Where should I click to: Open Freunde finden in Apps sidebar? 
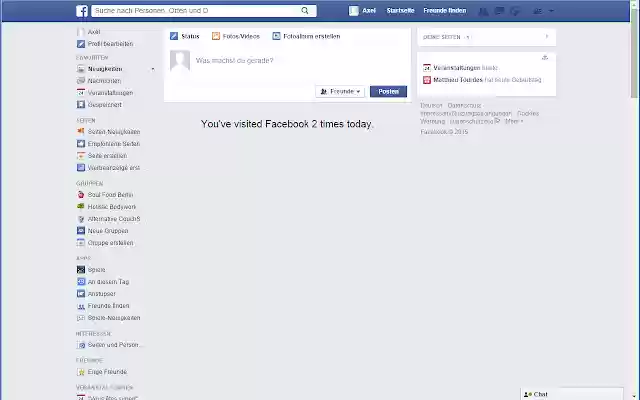coord(108,306)
